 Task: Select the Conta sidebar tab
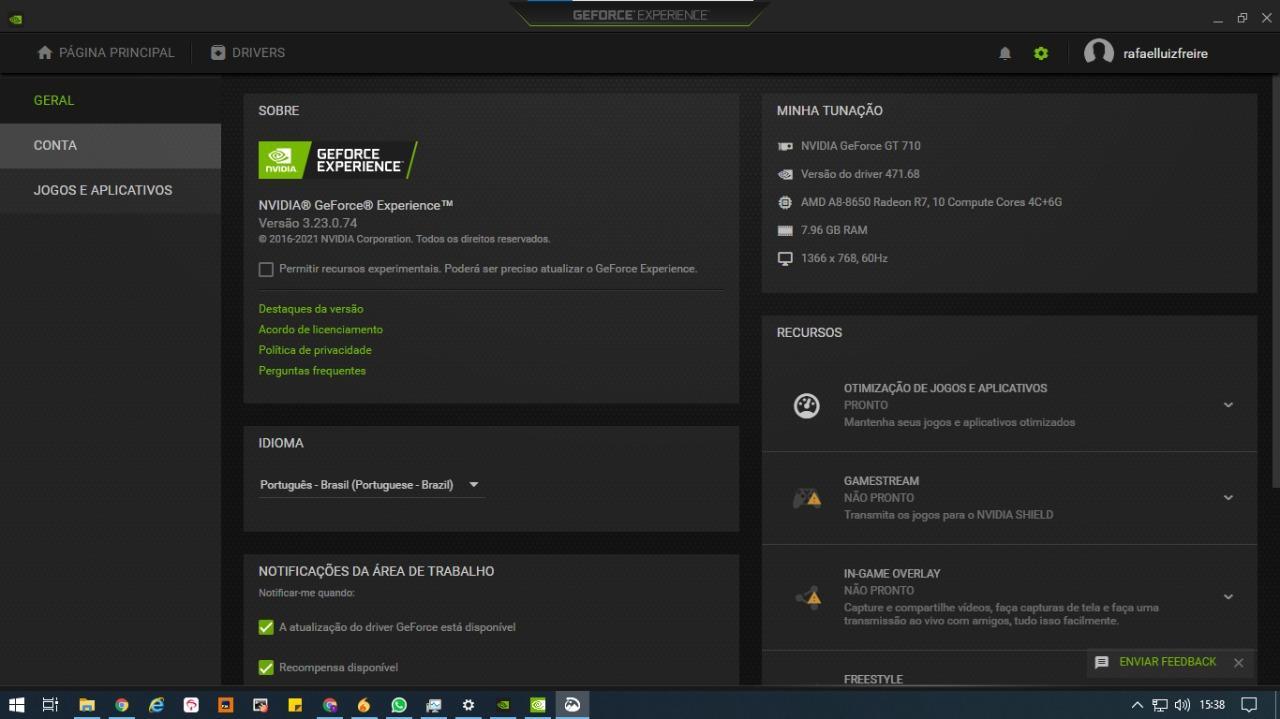click(110, 145)
